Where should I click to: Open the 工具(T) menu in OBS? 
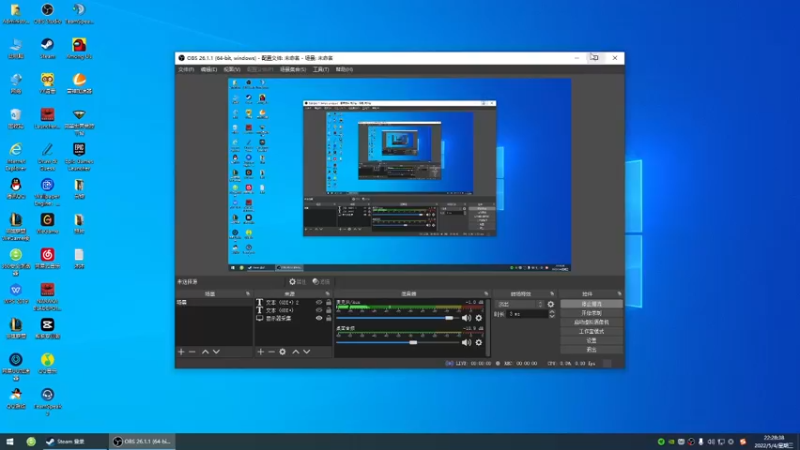(x=321, y=69)
